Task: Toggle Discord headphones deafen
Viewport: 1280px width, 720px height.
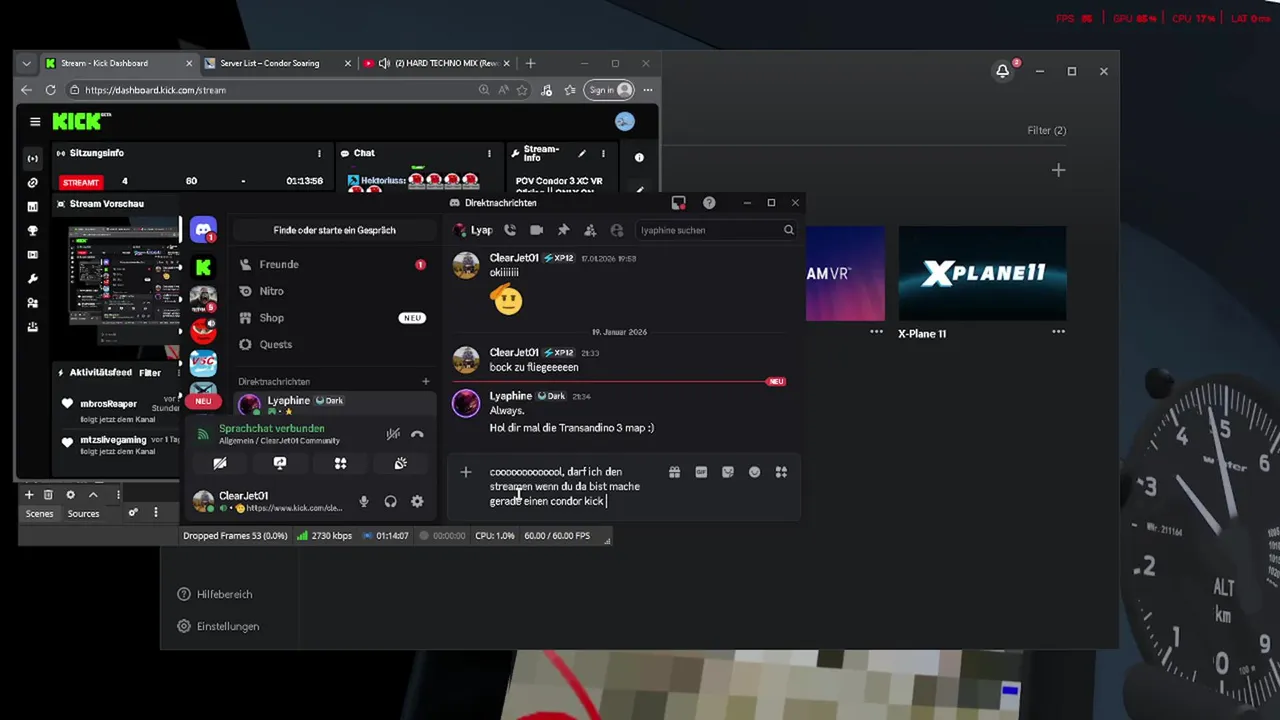Action: tap(390, 502)
